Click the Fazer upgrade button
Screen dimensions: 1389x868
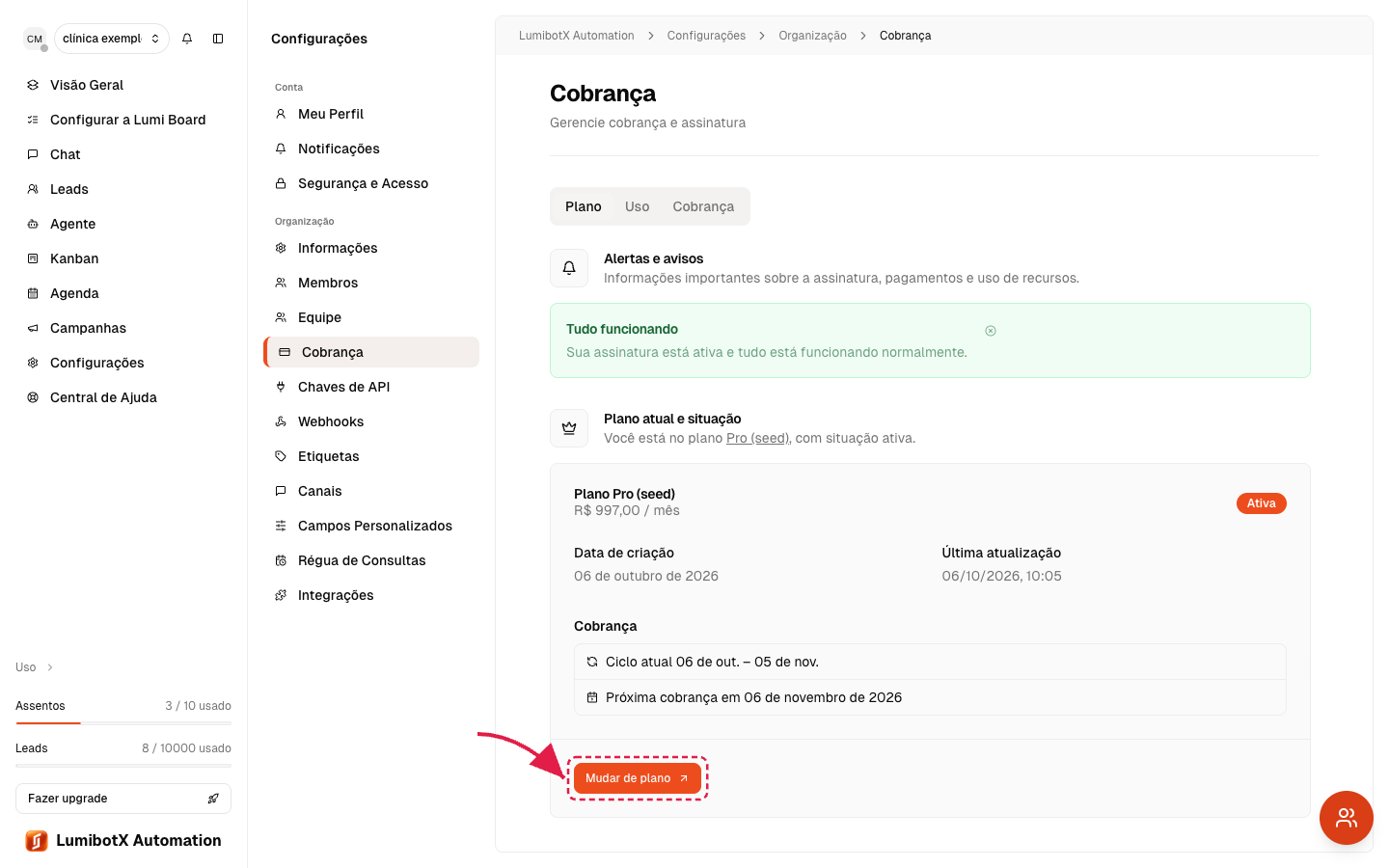[x=123, y=799]
